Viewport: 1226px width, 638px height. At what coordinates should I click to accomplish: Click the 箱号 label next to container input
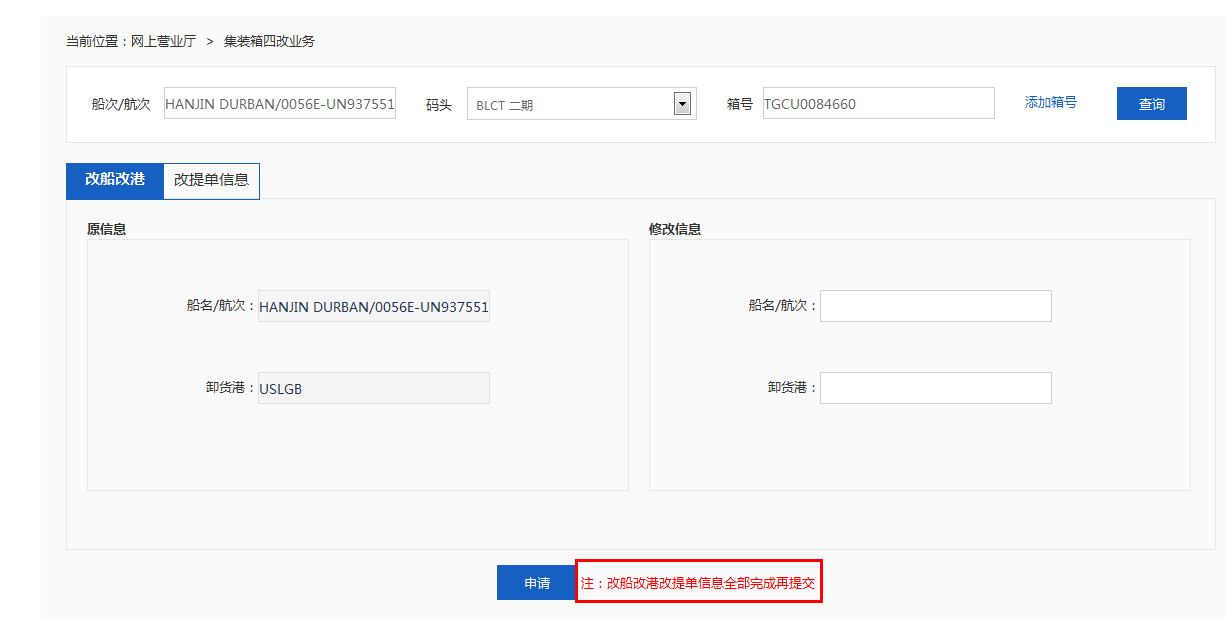pos(740,104)
